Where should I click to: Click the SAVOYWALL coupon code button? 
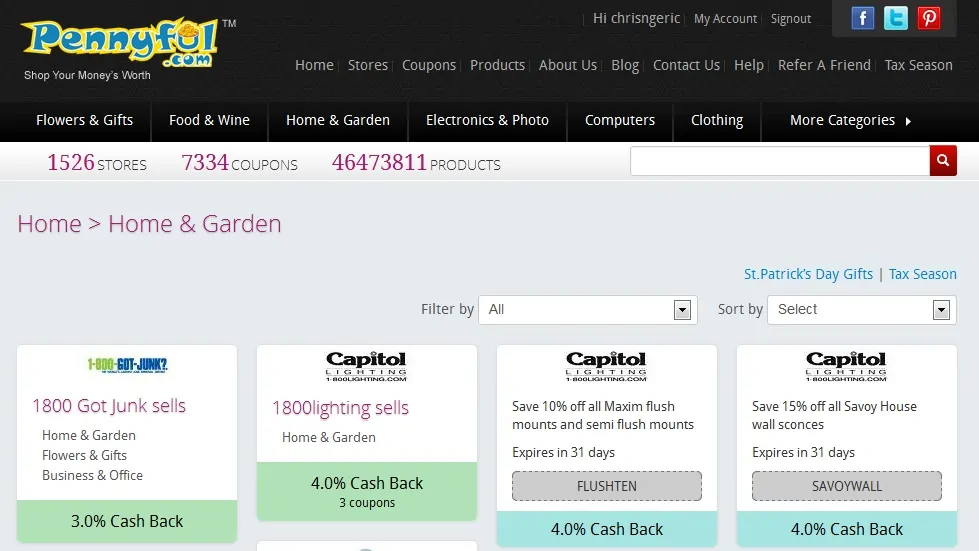847,486
